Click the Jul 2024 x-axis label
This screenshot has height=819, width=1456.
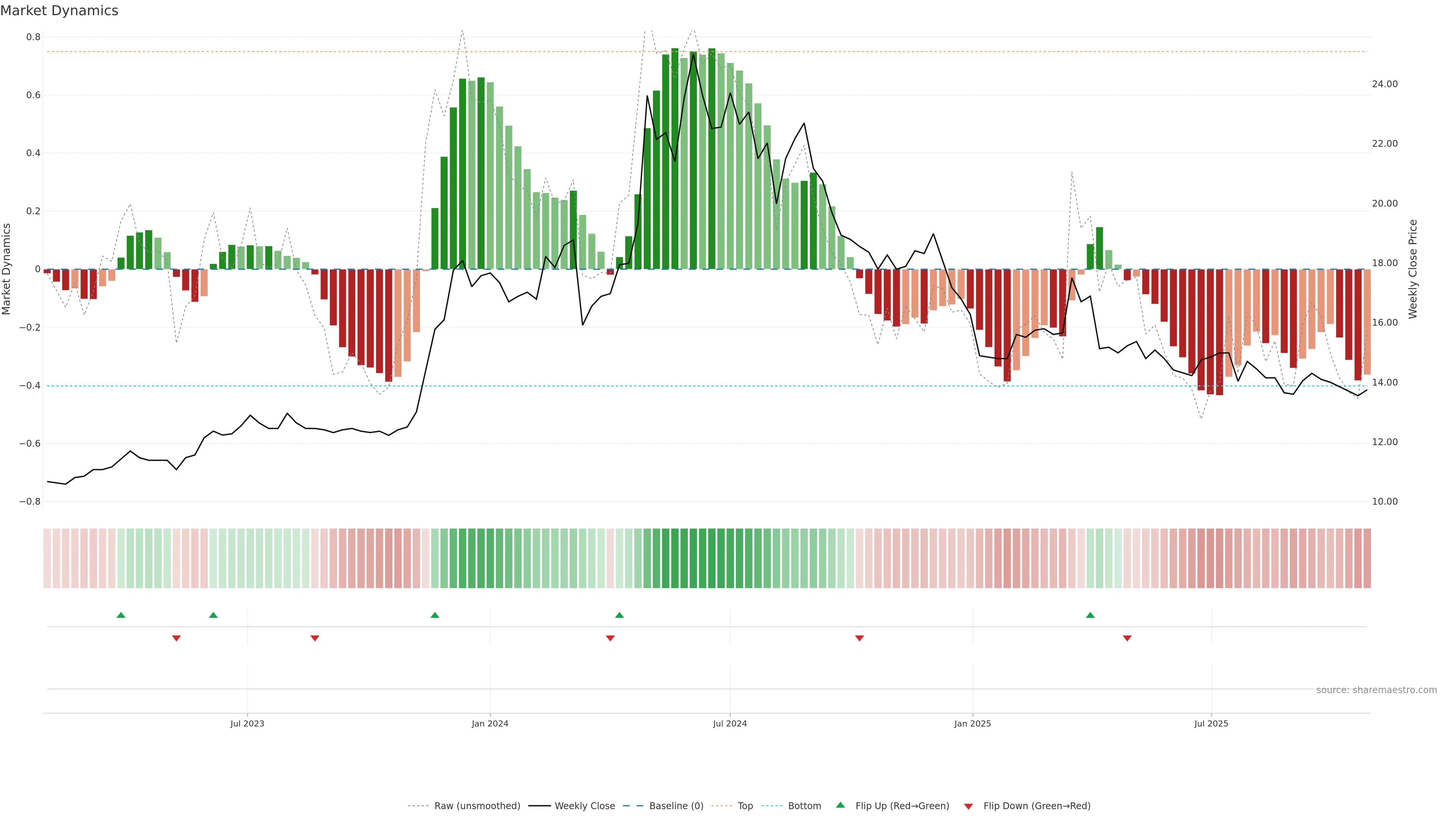730,723
